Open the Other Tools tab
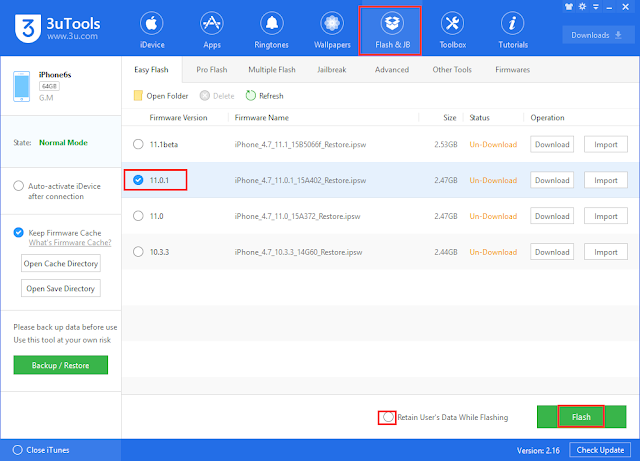Screen dimensions: 640x461 click(x=452, y=70)
